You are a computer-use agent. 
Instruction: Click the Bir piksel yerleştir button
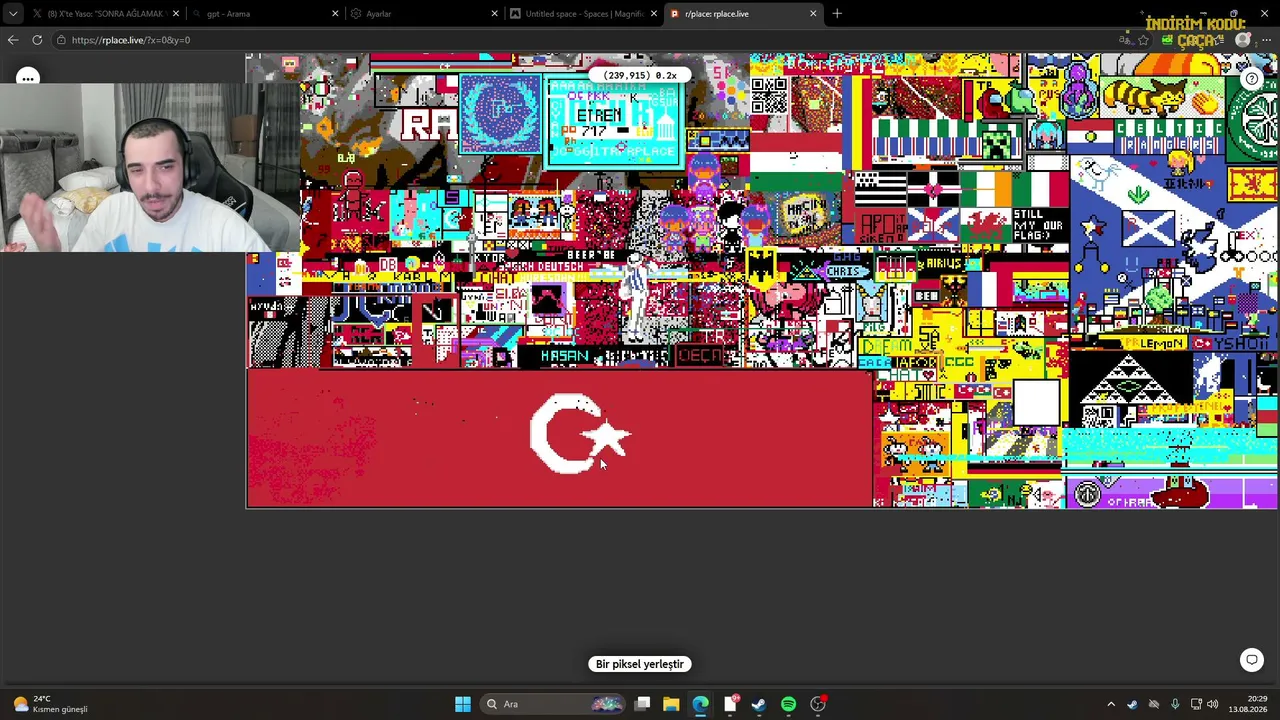point(640,664)
